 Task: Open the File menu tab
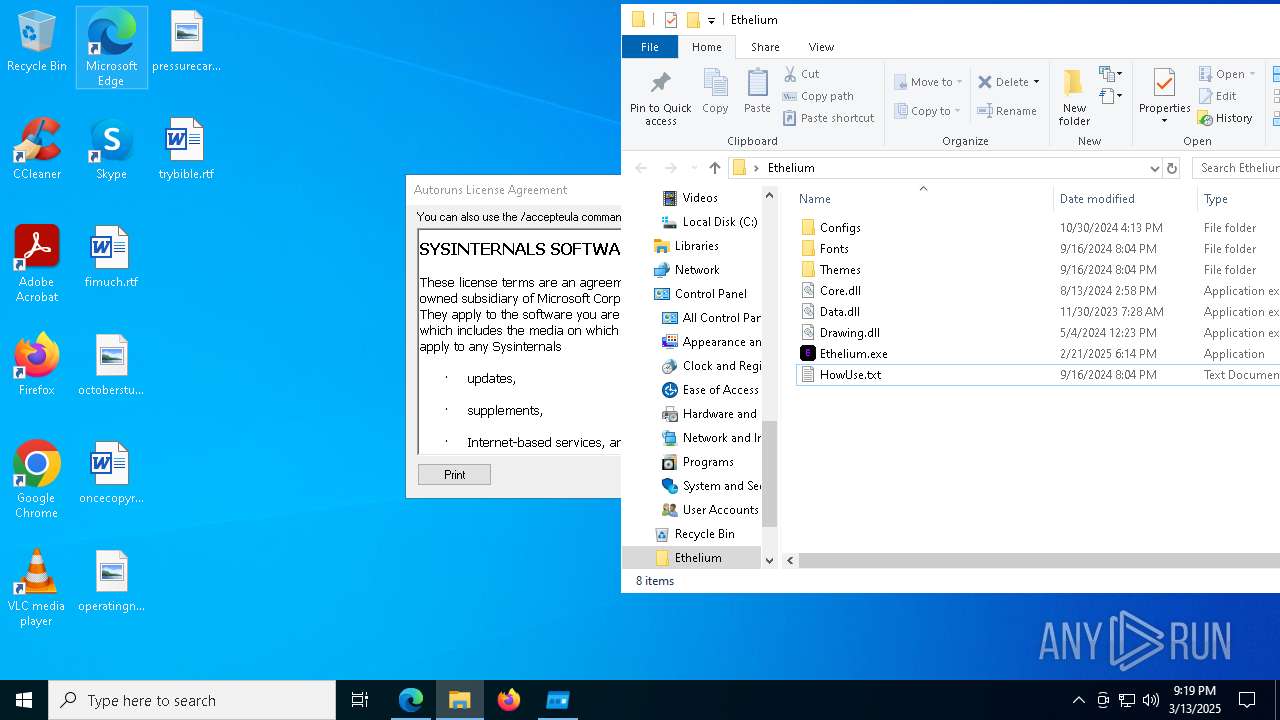click(x=650, y=47)
